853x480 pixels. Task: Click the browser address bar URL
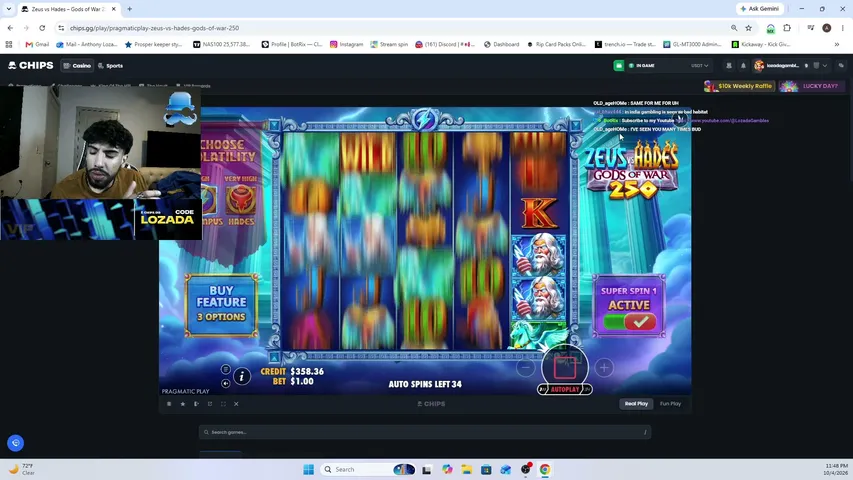154,28
